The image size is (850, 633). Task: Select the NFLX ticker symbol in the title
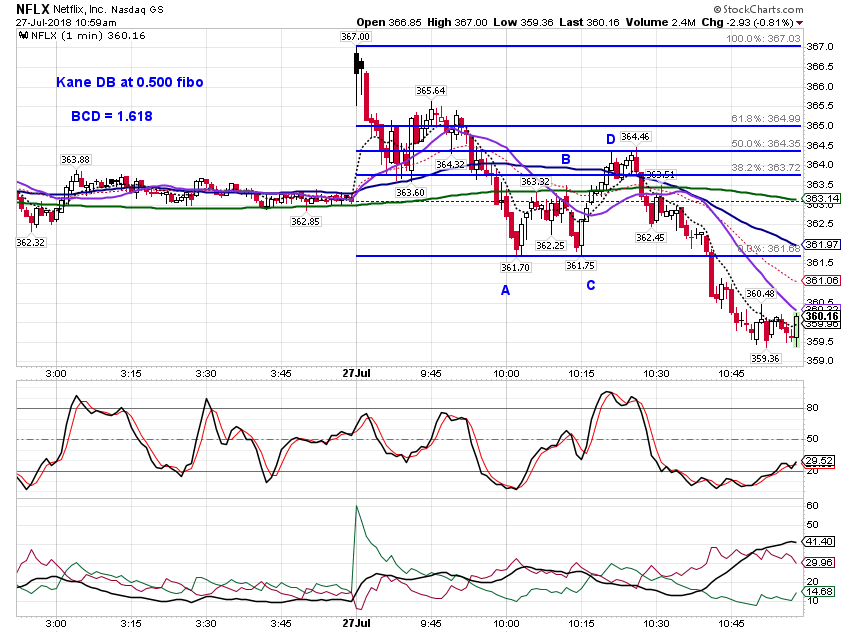pyautogui.click(x=33, y=9)
